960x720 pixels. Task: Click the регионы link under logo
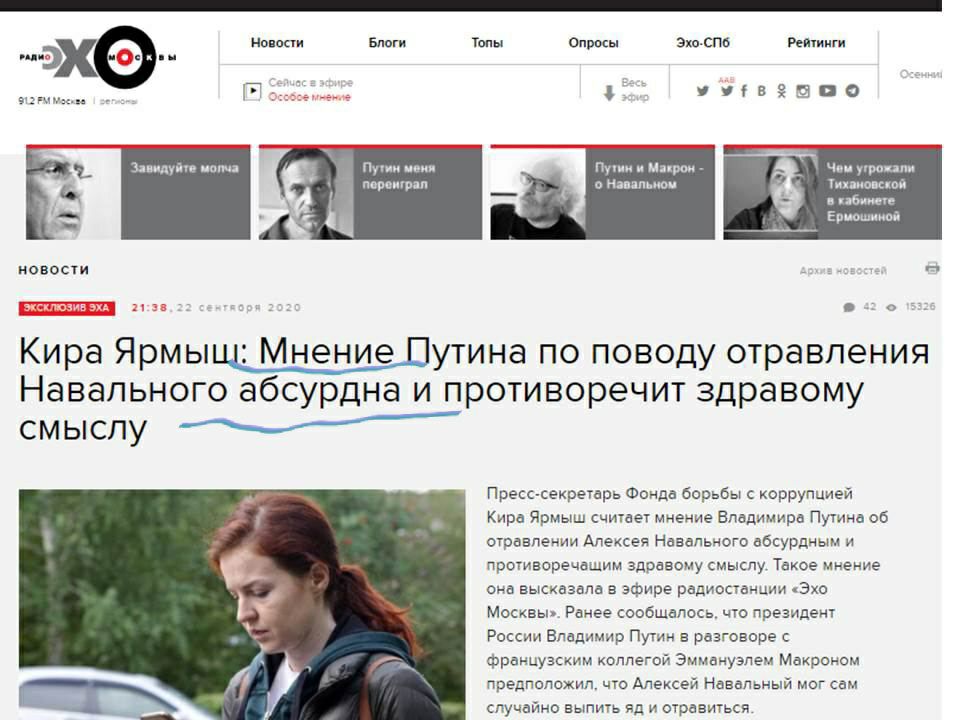pos(118,101)
